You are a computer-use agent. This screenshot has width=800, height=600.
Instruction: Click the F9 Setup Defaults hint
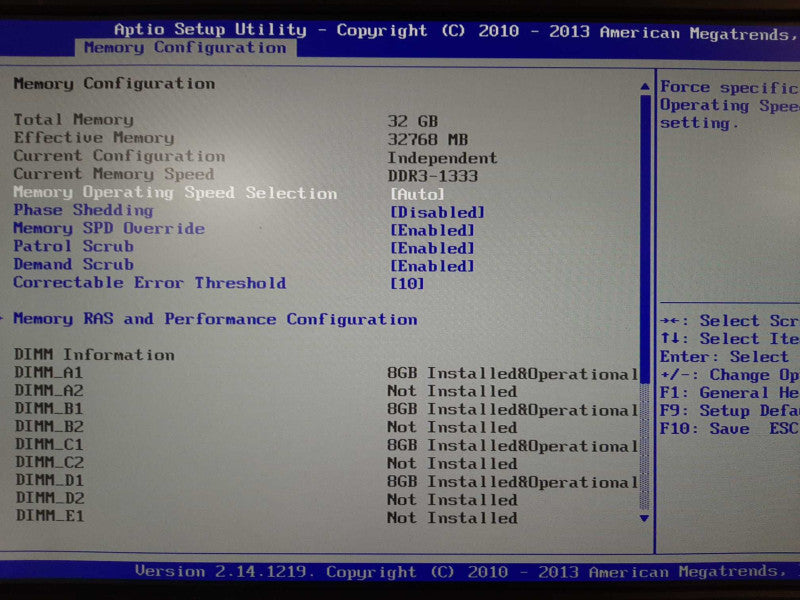click(730, 411)
